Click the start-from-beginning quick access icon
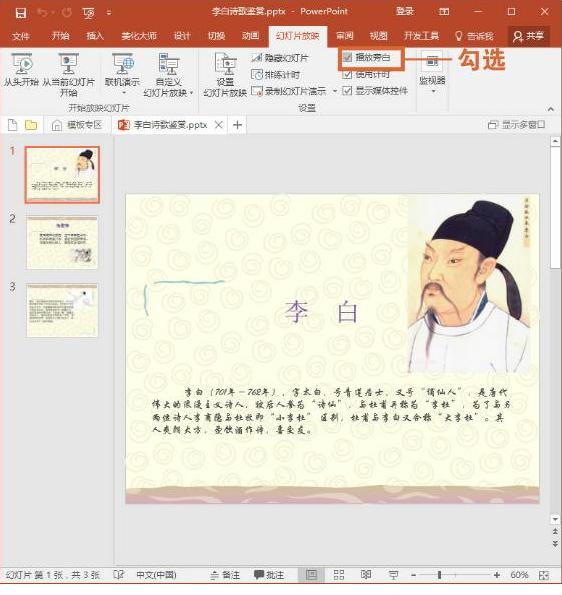 (x=88, y=13)
